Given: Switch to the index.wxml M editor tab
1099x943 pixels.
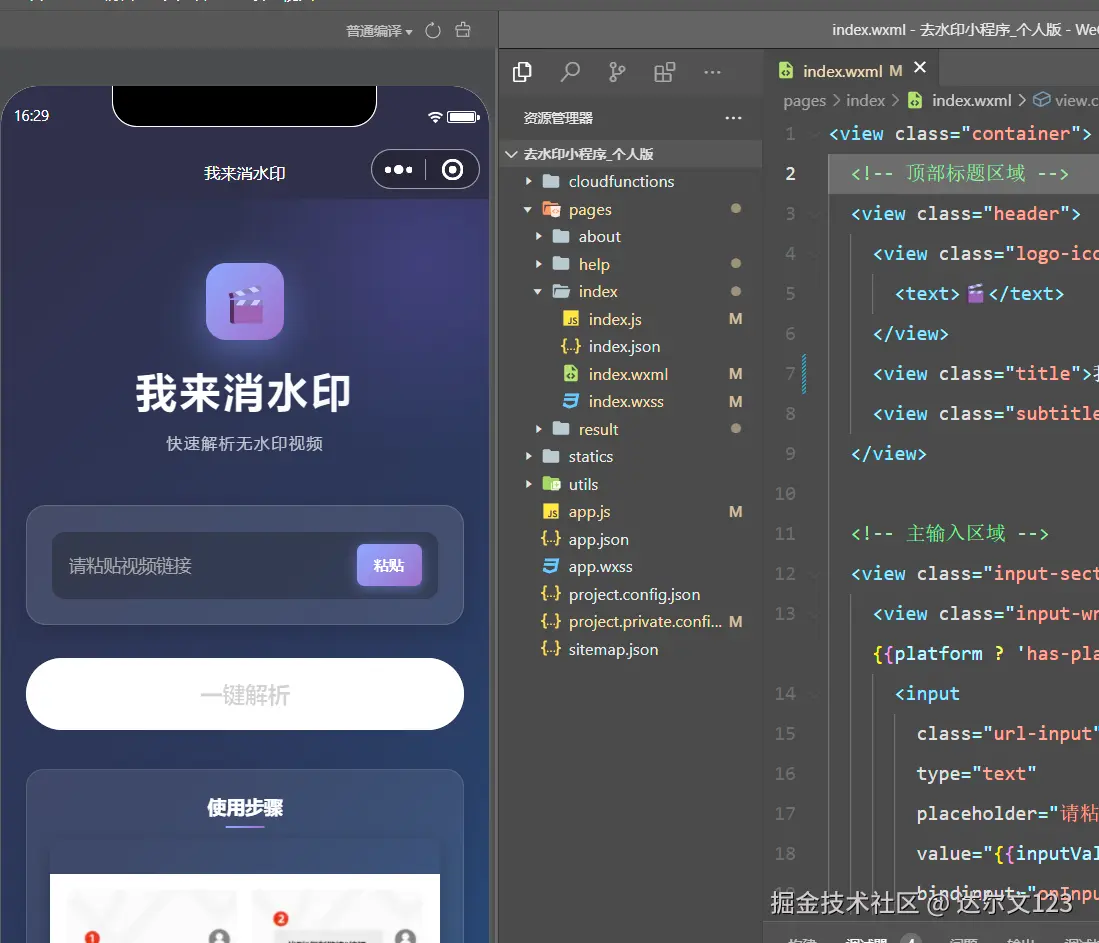Looking at the screenshot, I should click(852, 71).
